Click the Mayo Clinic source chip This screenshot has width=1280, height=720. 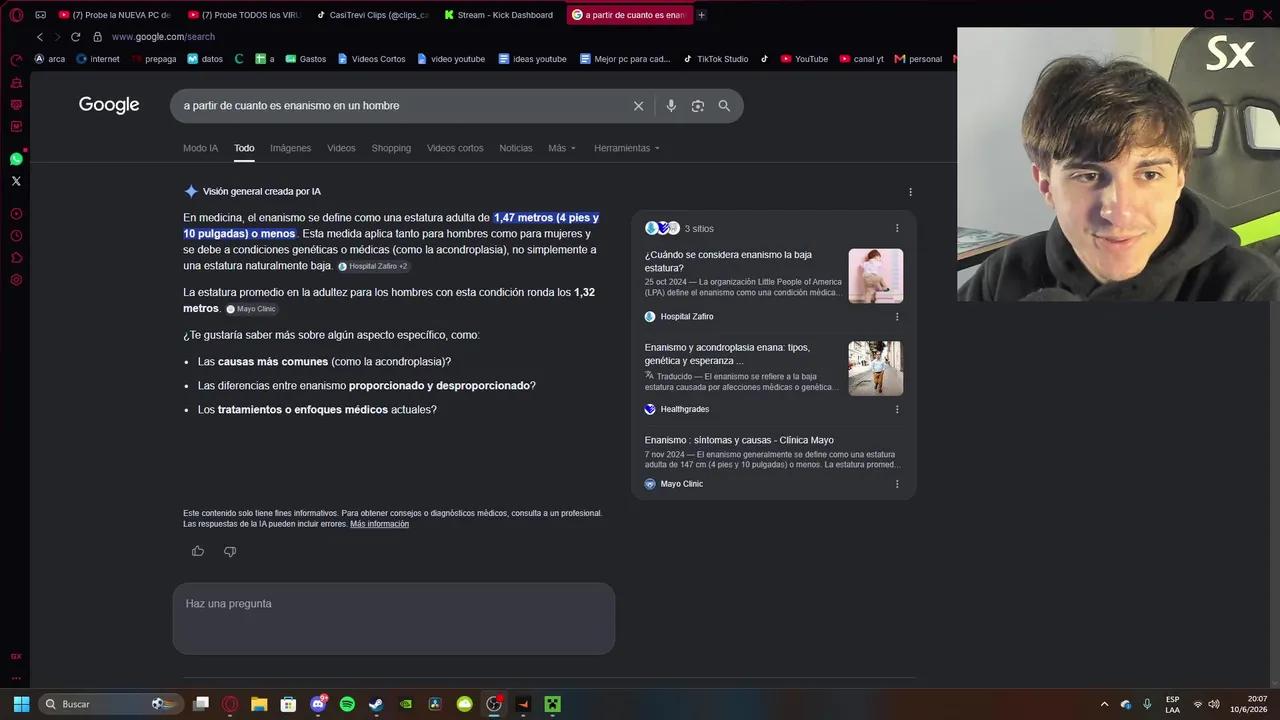coord(251,309)
